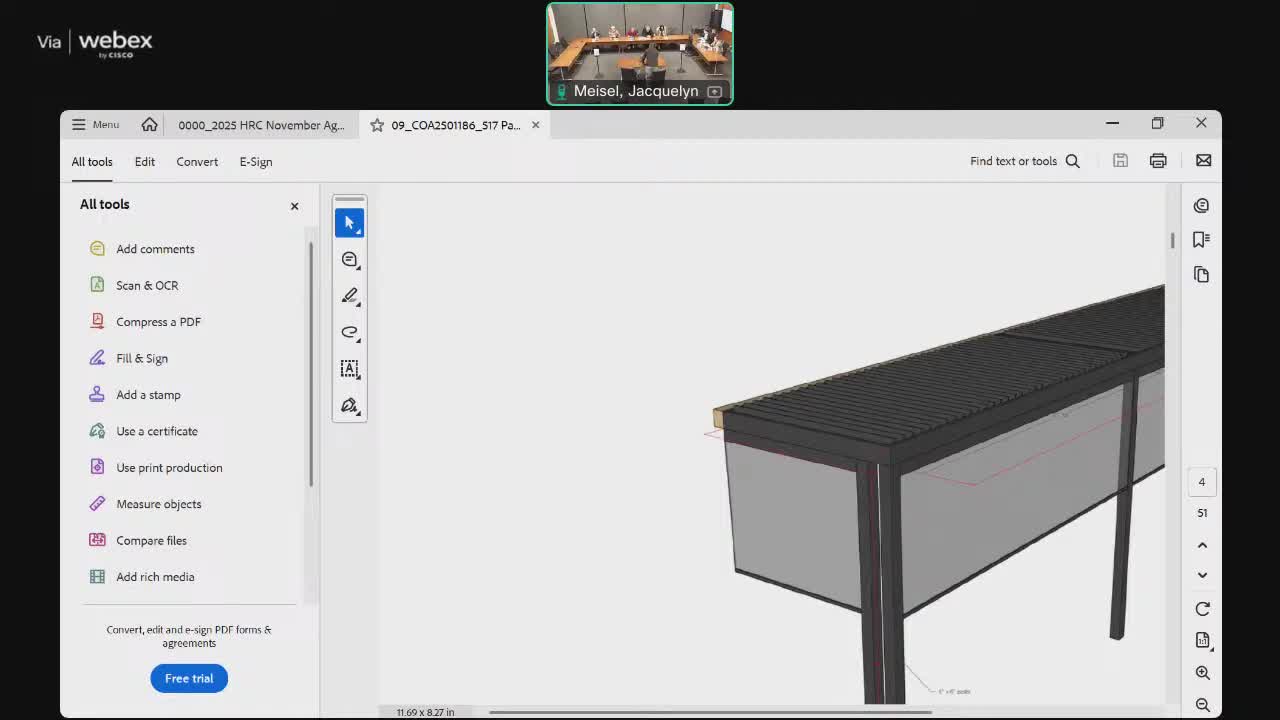Click the Add comments icon
1280x720 pixels.
97,249
